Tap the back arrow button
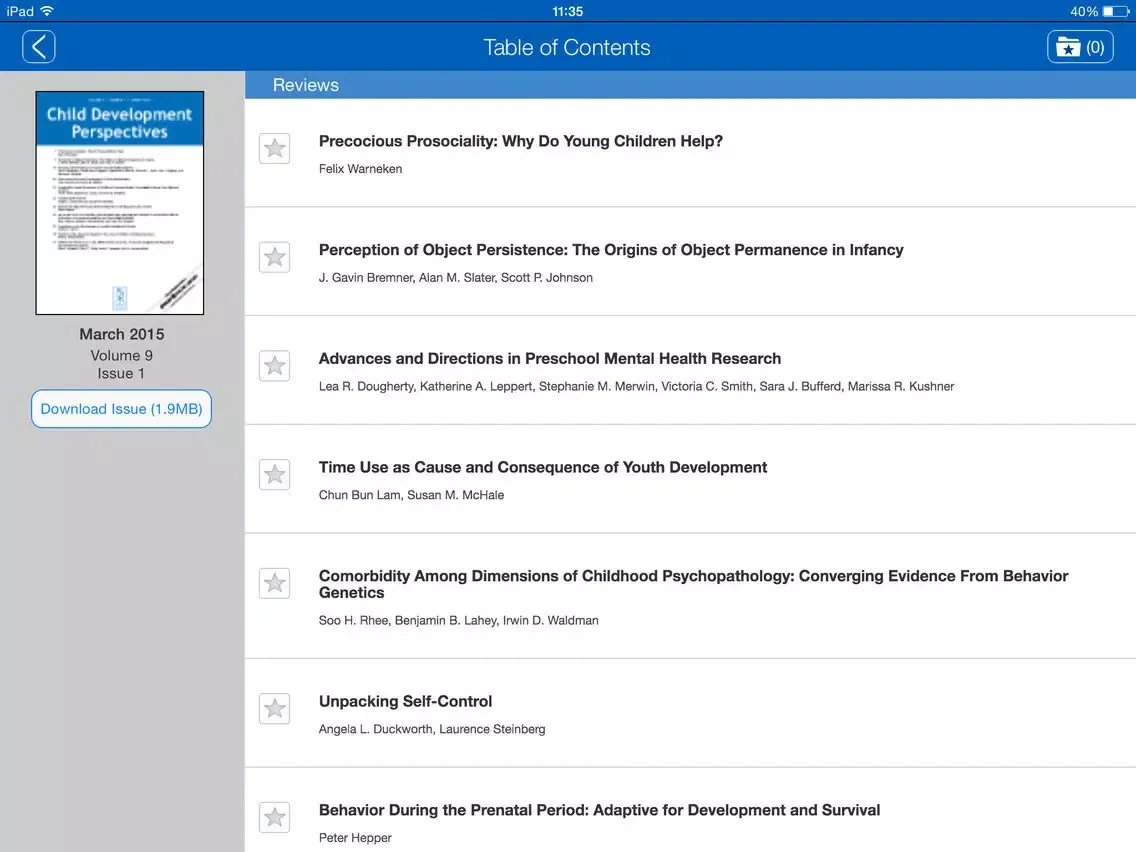The width and height of the screenshot is (1136, 852). 38,47
